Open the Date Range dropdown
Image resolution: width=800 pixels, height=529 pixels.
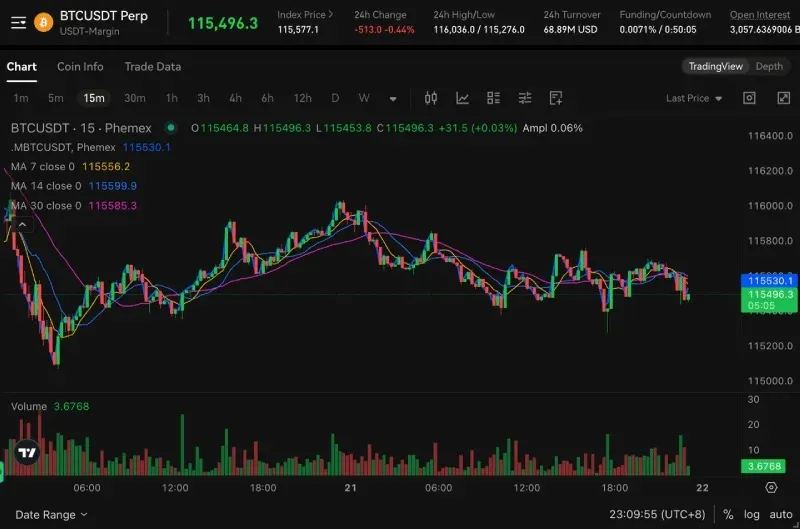click(x=51, y=515)
